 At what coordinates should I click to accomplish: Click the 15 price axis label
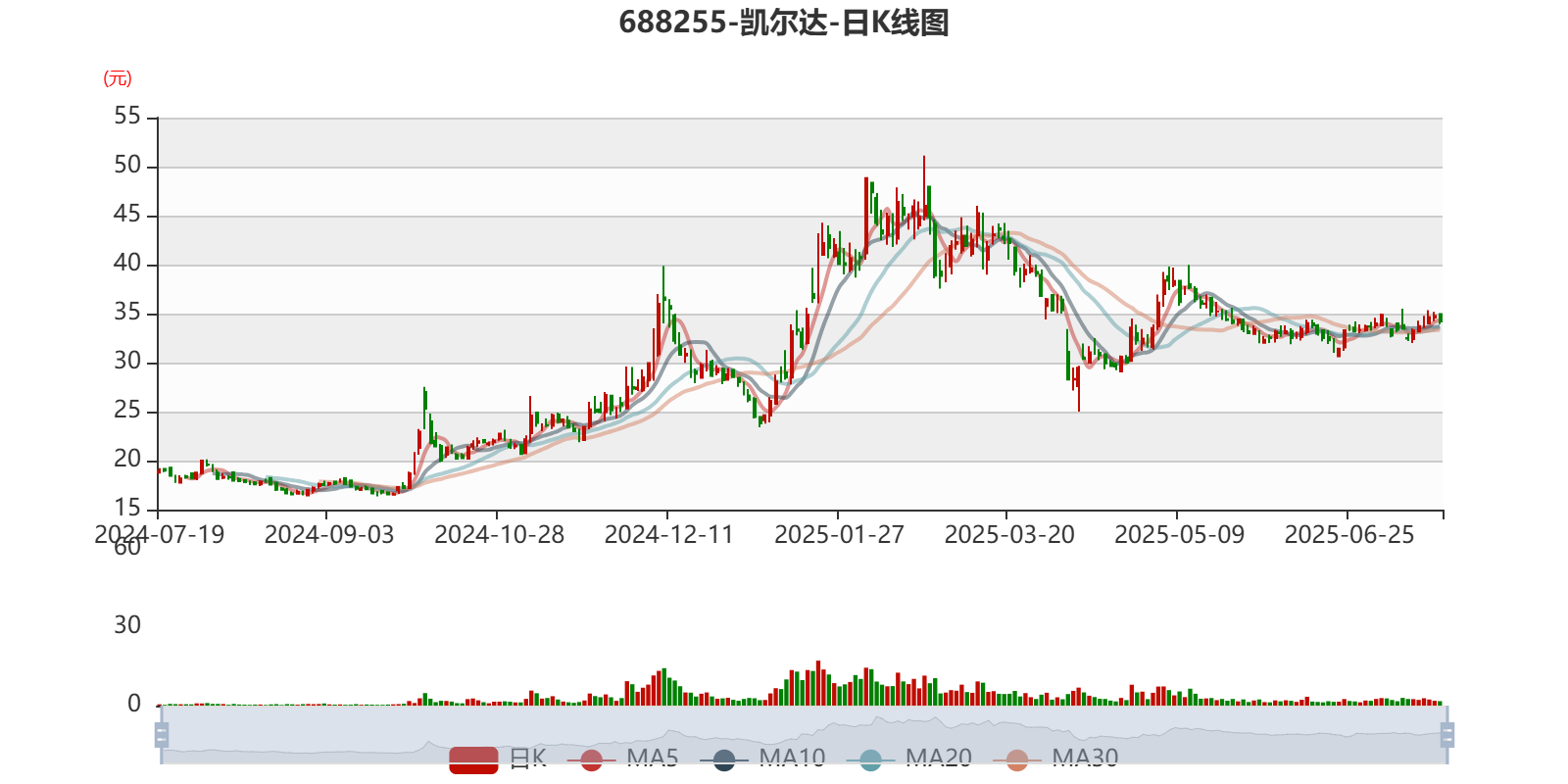click(x=127, y=509)
